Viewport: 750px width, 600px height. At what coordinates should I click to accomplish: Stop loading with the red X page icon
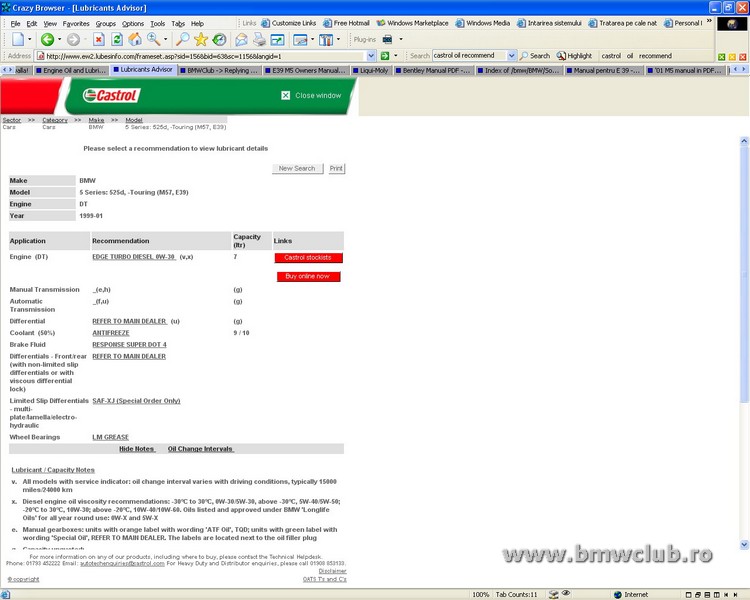99,39
